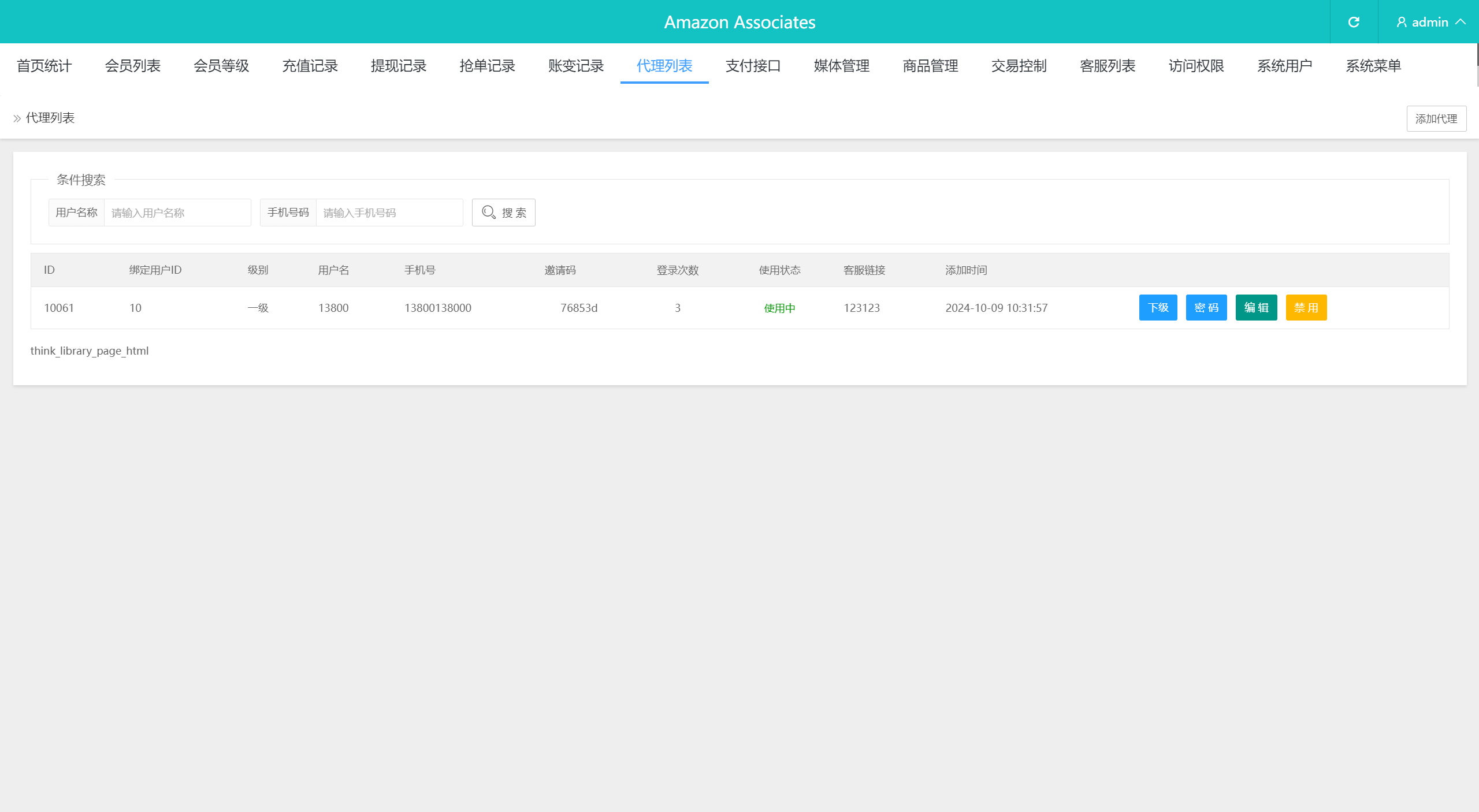The image size is (1479, 812).
Task: Go to 提现记录 tab
Action: pyautogui.click(x=398, y=66)
